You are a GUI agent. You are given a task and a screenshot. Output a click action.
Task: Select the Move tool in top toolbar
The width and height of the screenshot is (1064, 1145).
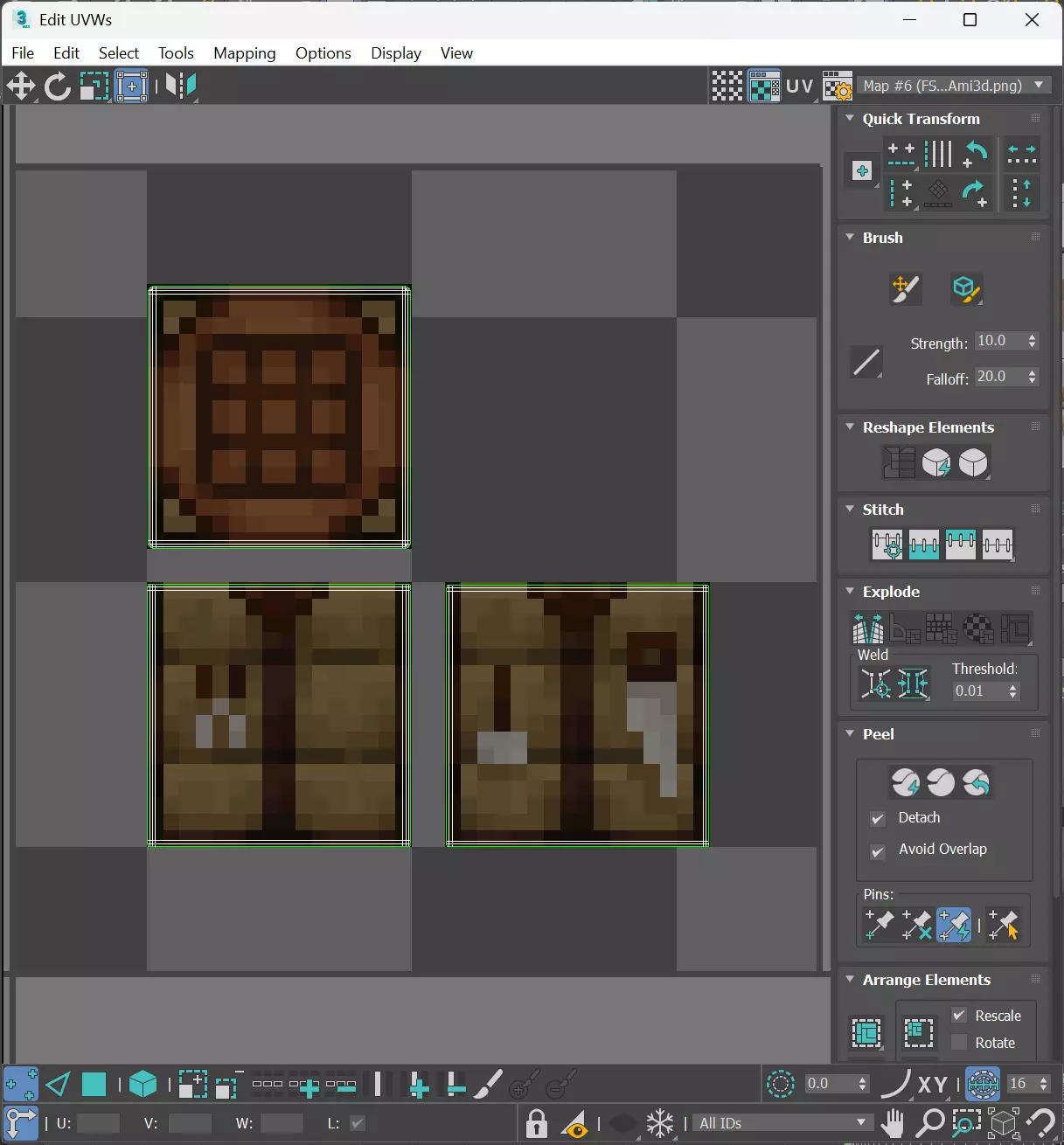[x=20, y=86]
